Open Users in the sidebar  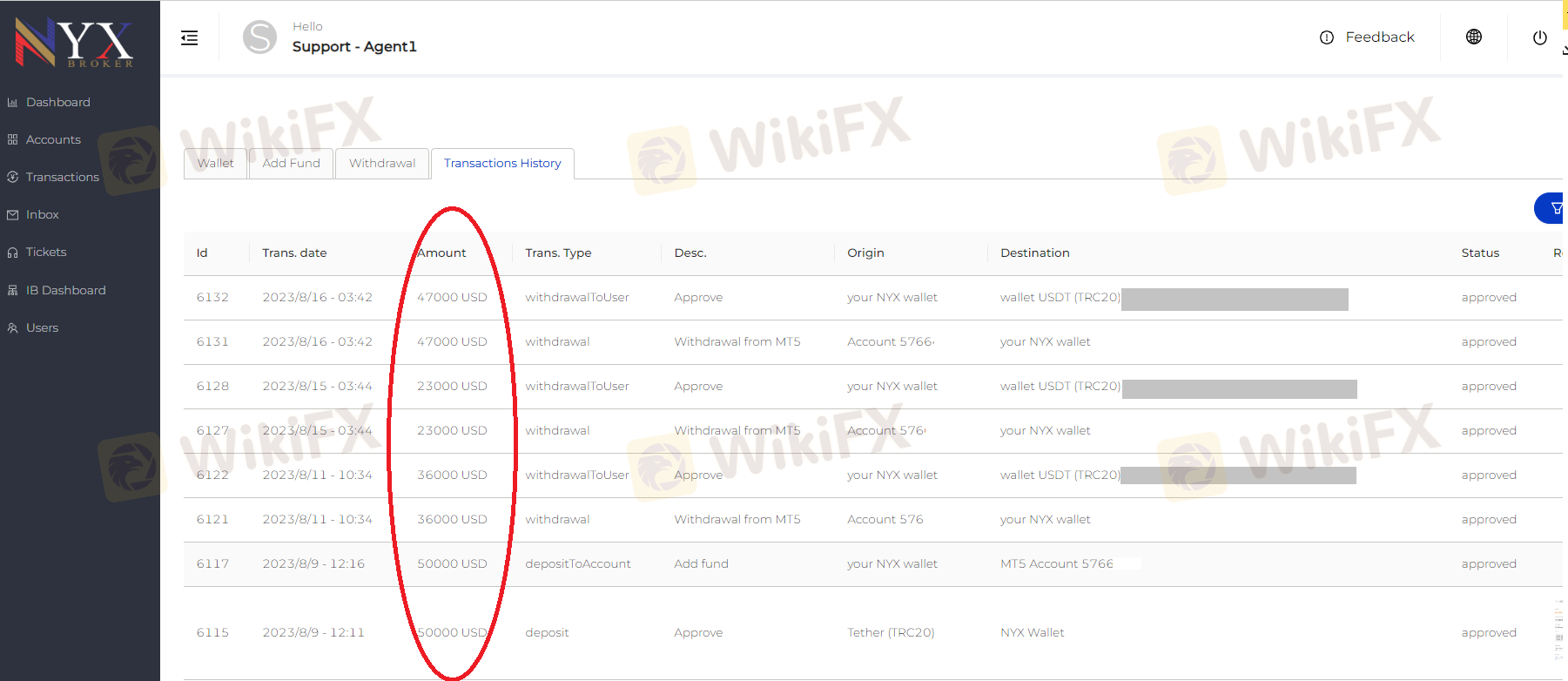tap(42, 327)
